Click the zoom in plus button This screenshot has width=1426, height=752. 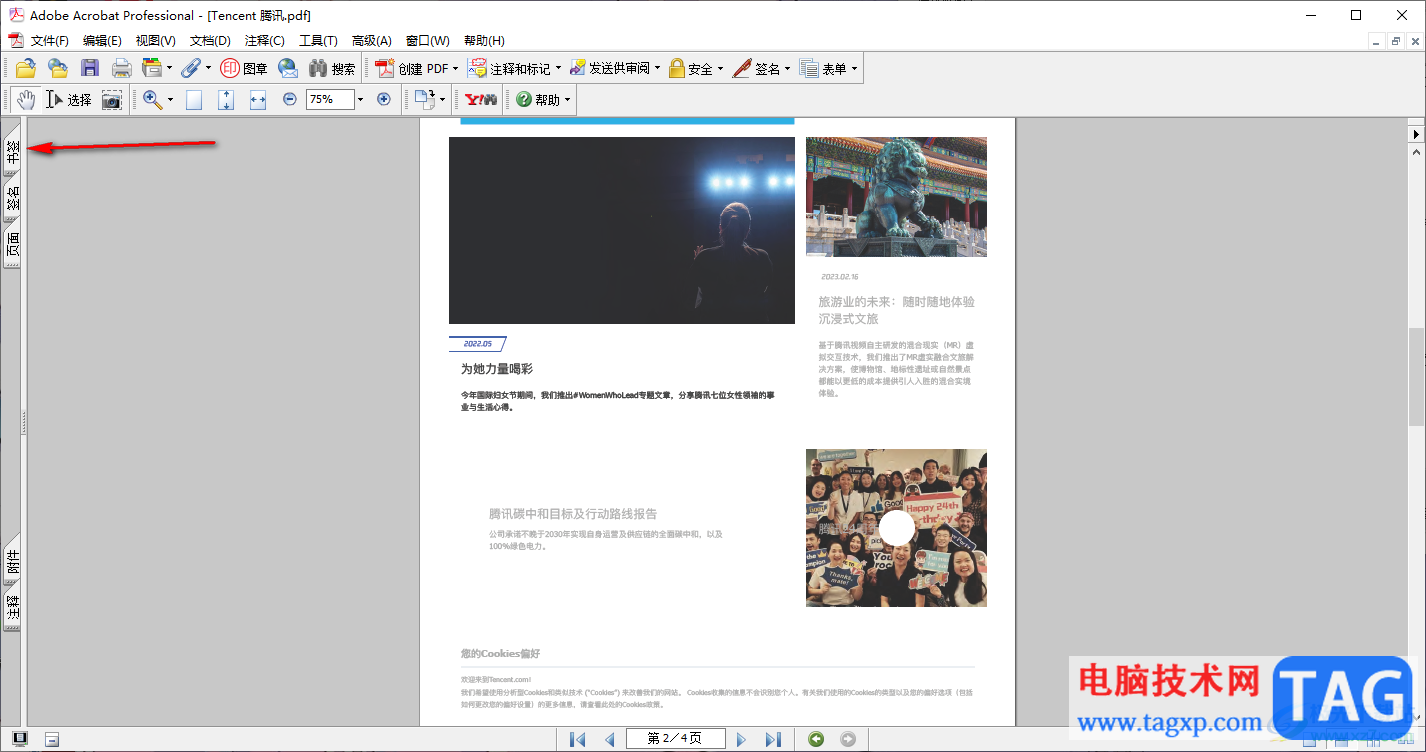tap(383, 99)
